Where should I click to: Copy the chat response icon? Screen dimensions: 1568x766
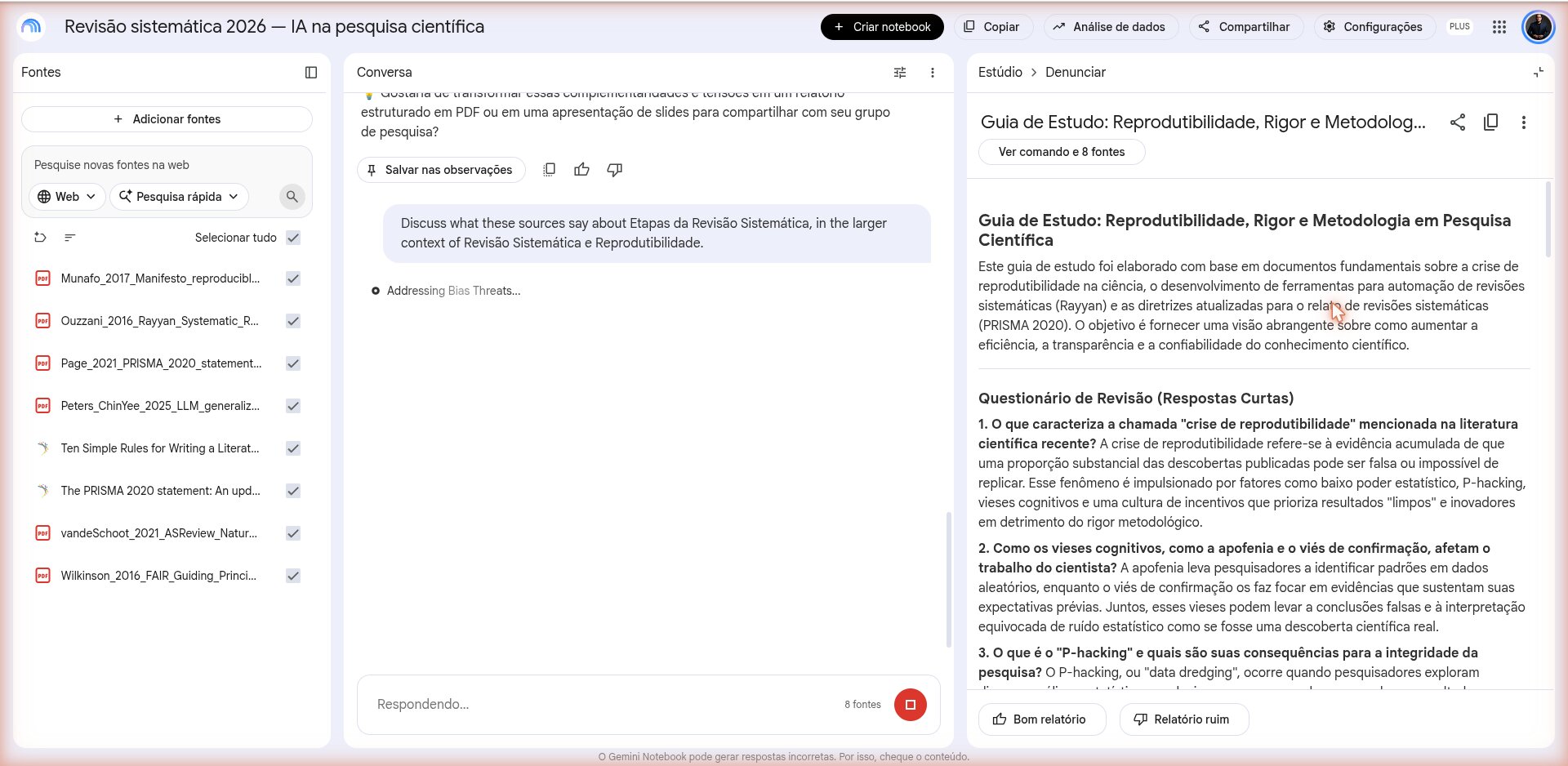click(x=550, y=170)
